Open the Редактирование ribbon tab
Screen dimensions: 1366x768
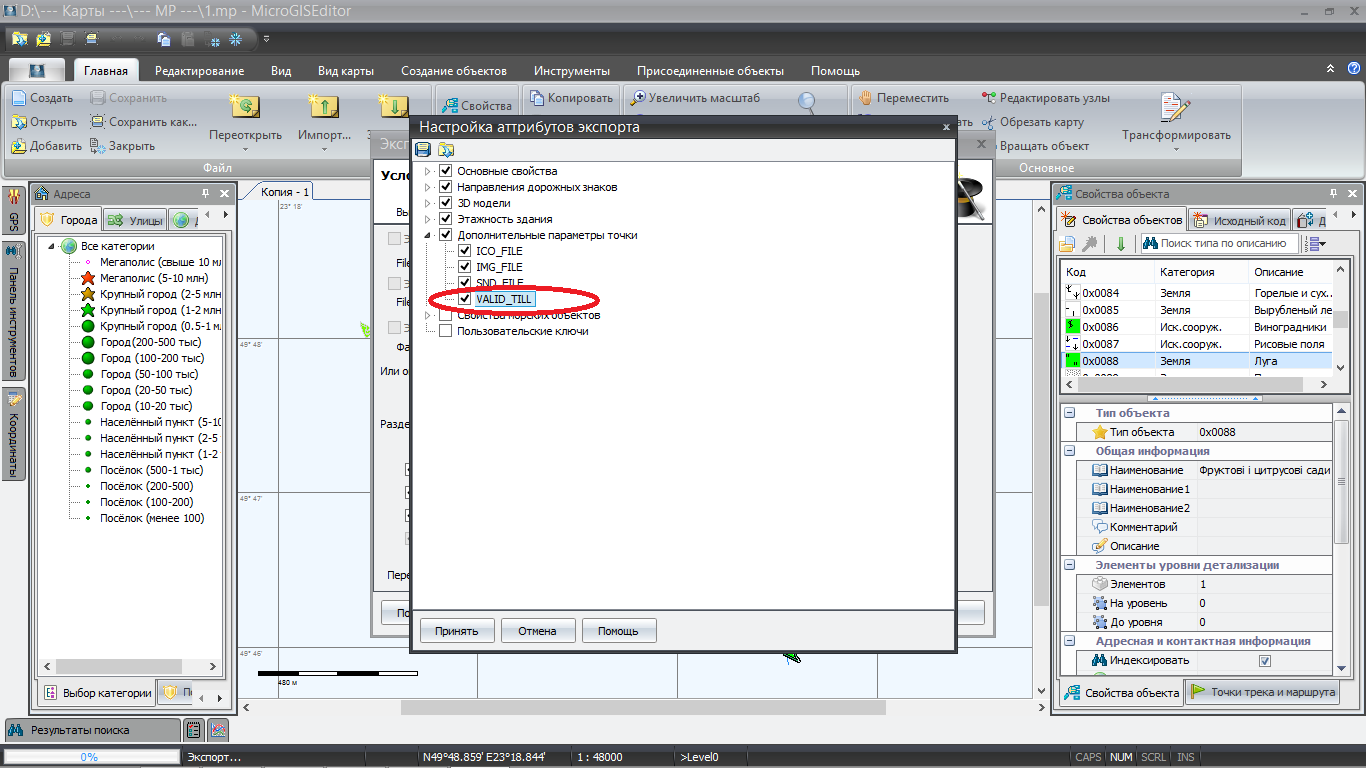[199, 71]
